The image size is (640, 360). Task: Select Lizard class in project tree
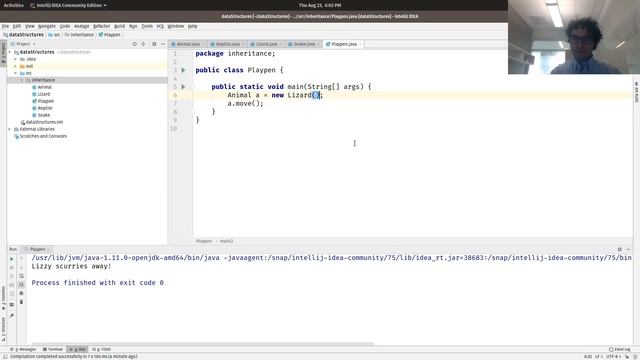point(41,94)
